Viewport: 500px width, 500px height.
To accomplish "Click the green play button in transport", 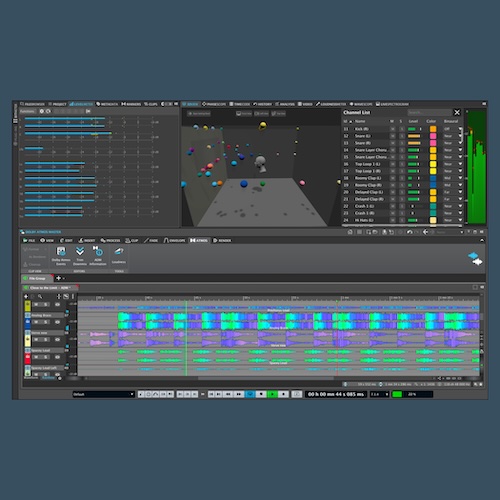I will (x=272, y=394).
